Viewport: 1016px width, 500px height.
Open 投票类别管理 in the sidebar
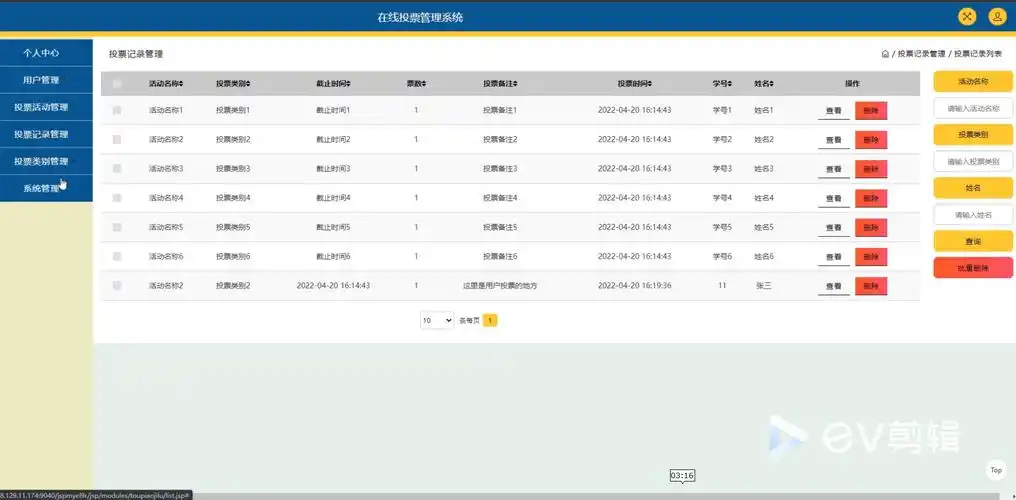[x=46, y=162]
